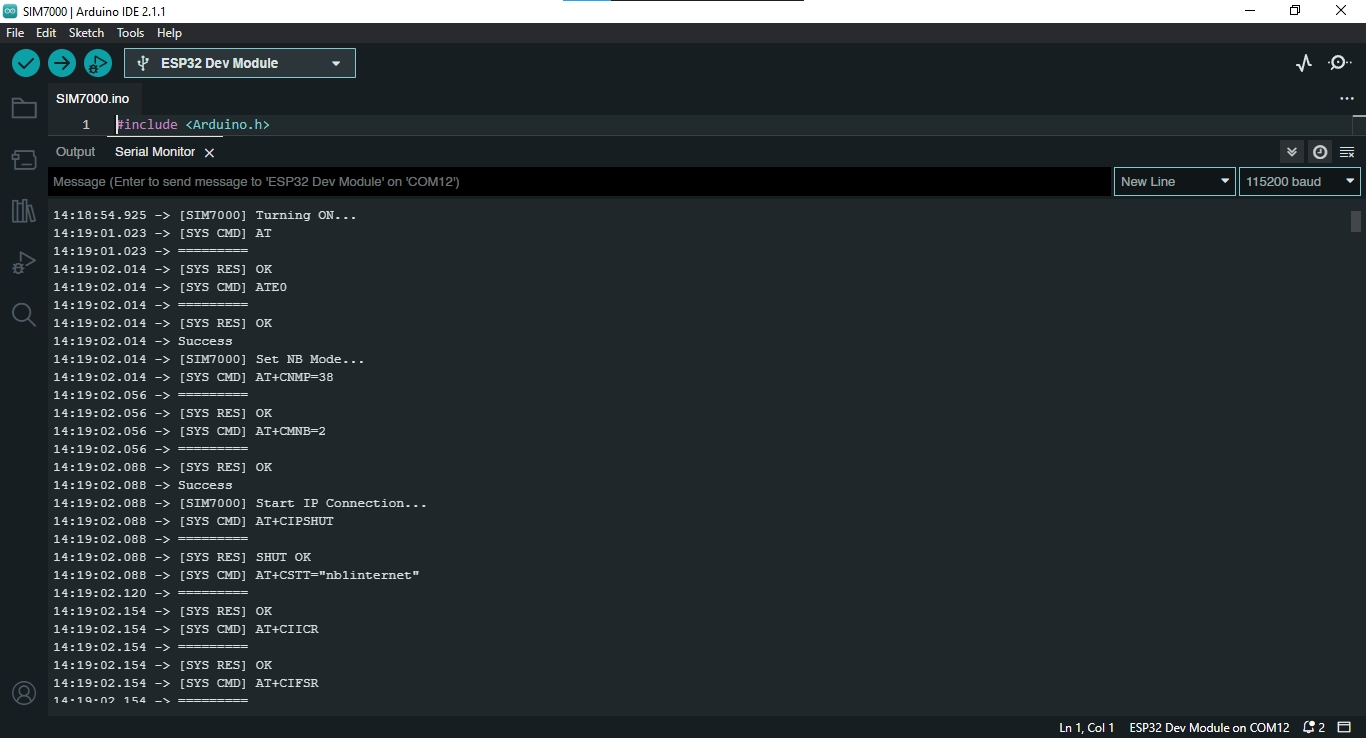Open the Serial Plotter waveform icon
1366x738 pixels.
[1304, 63]
